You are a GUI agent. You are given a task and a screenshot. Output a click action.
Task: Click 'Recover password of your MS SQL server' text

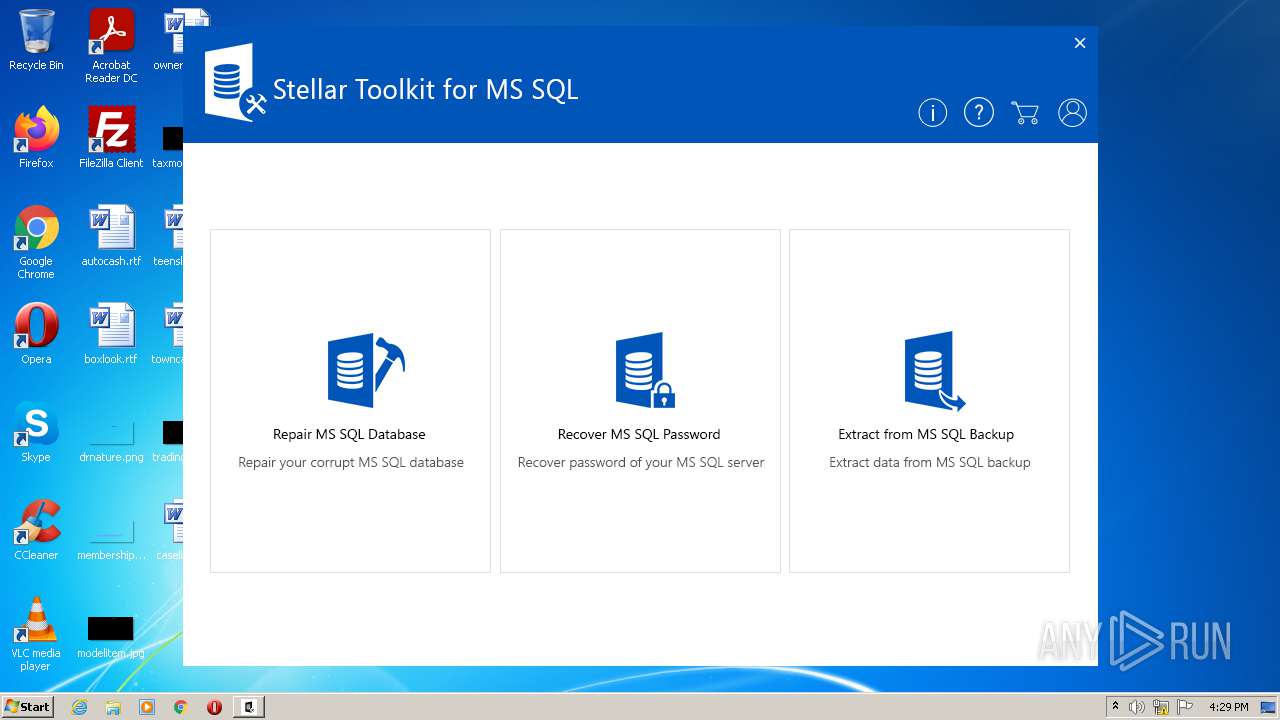pyautogui.click(x=641, y=462)
